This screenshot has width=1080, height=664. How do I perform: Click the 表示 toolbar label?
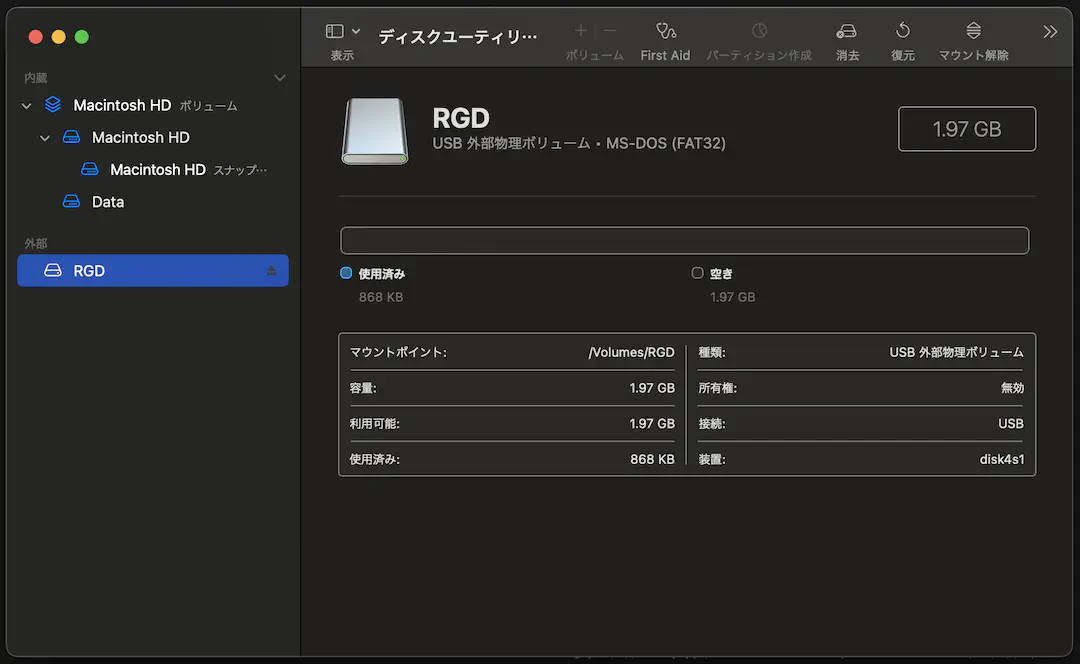(342, 55)
